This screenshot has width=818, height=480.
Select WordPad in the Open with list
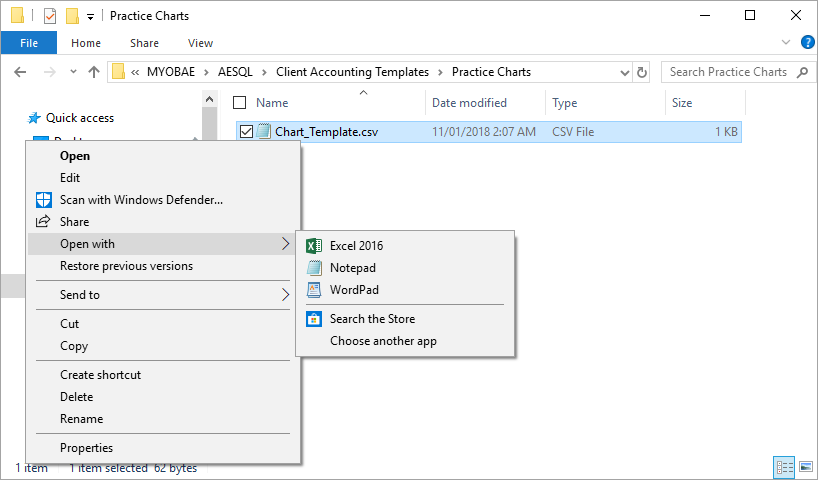click(354, 290)
